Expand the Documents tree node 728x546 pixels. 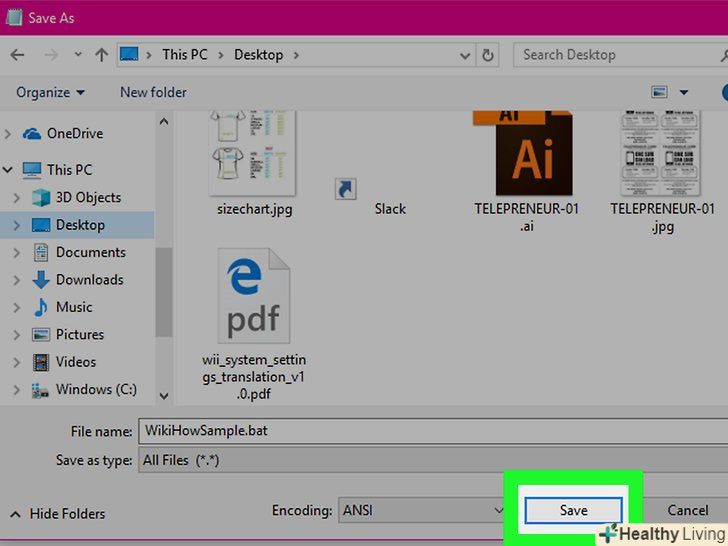17,253
